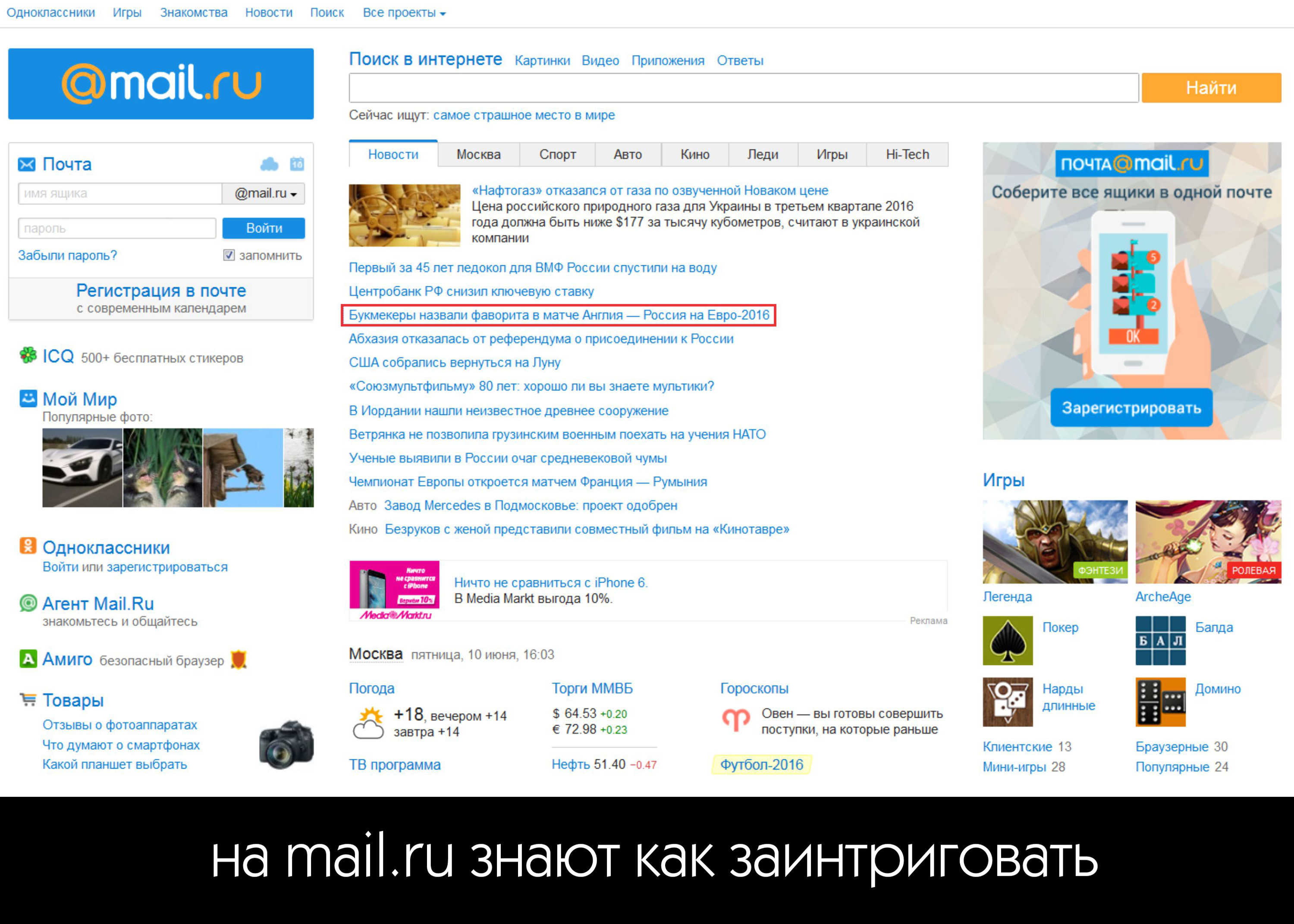Switch to the Леди tab
Viewport: 1294px width, 924px height.
pos(763,154)
